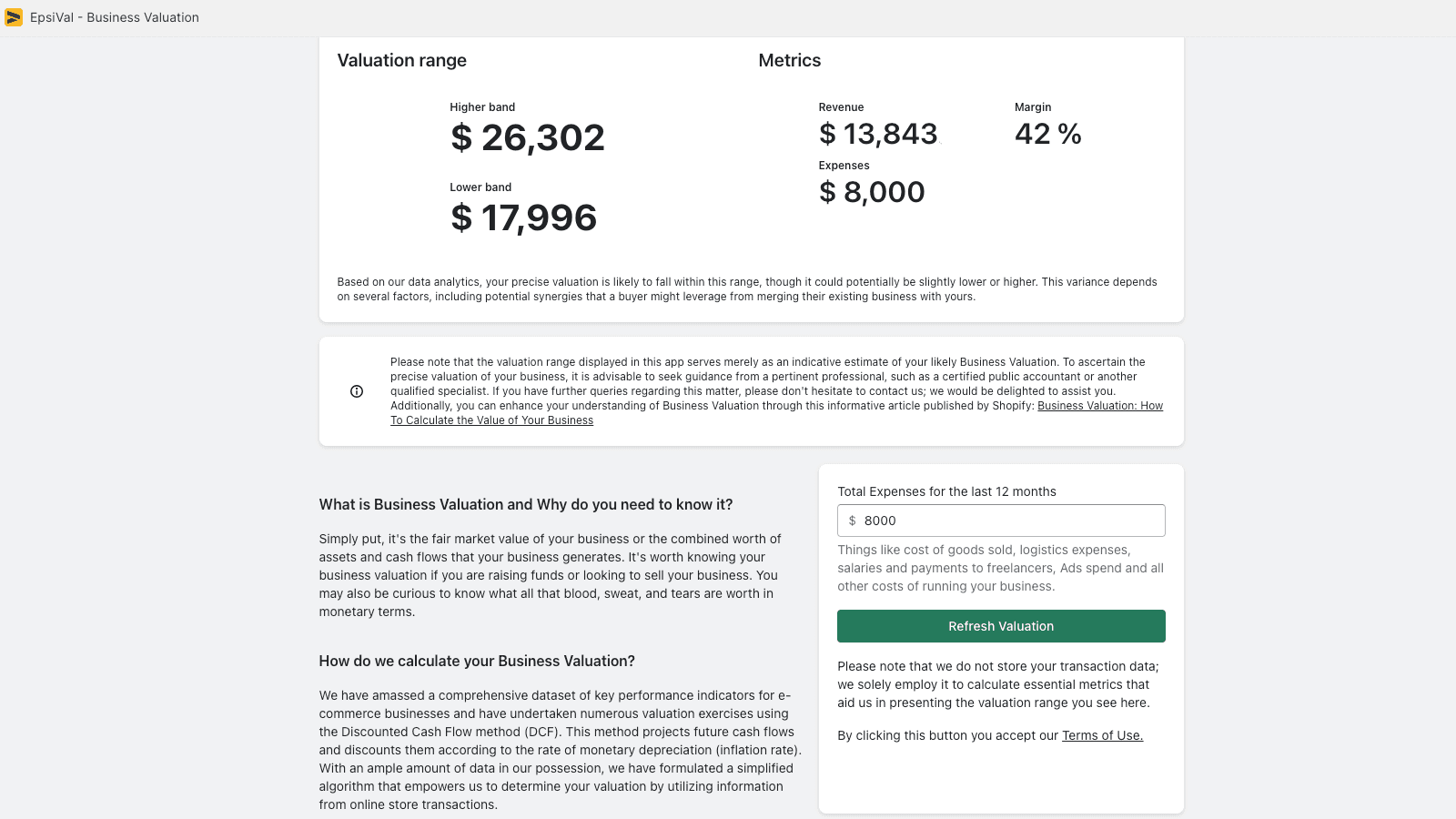Click the Expenses metric value
The width and height of the screenshot is (1456, 819).
(x=872, y=192)
